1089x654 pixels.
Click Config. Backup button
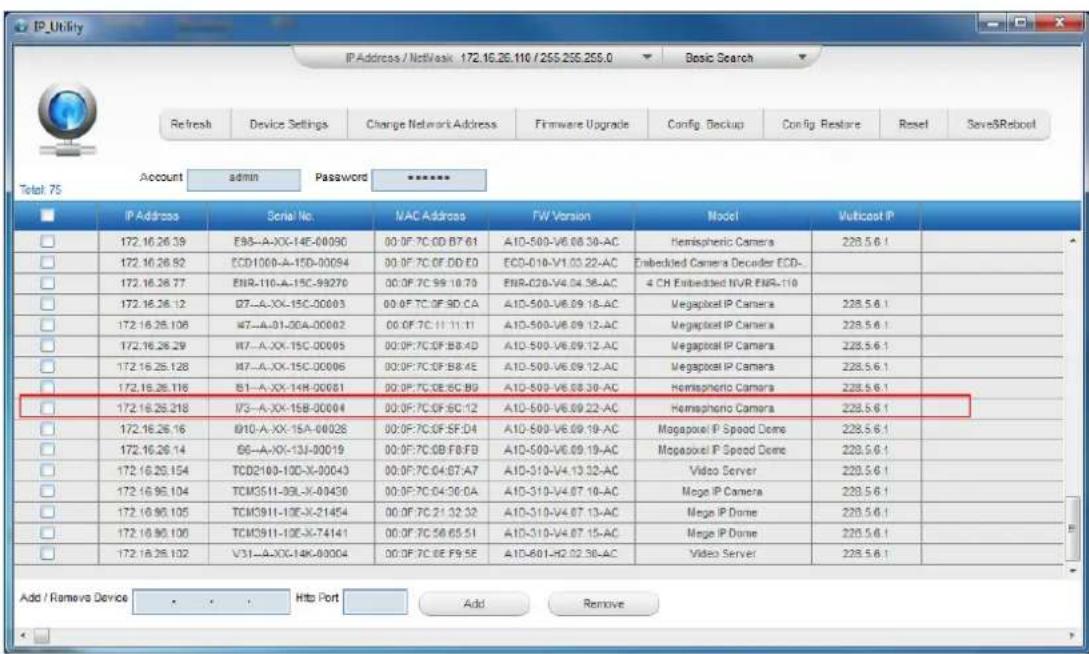click(705, 125)
